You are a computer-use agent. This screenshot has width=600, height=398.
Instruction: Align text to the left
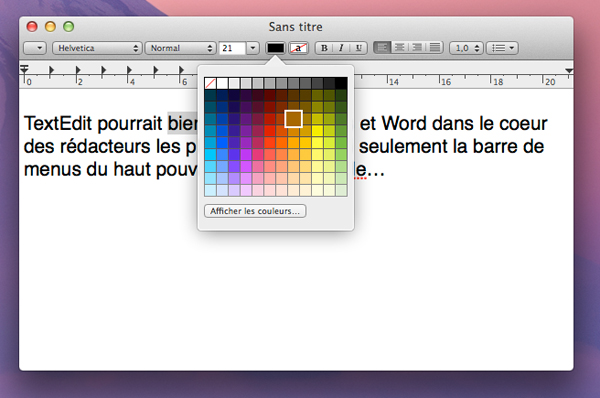[x=382, y=47]
